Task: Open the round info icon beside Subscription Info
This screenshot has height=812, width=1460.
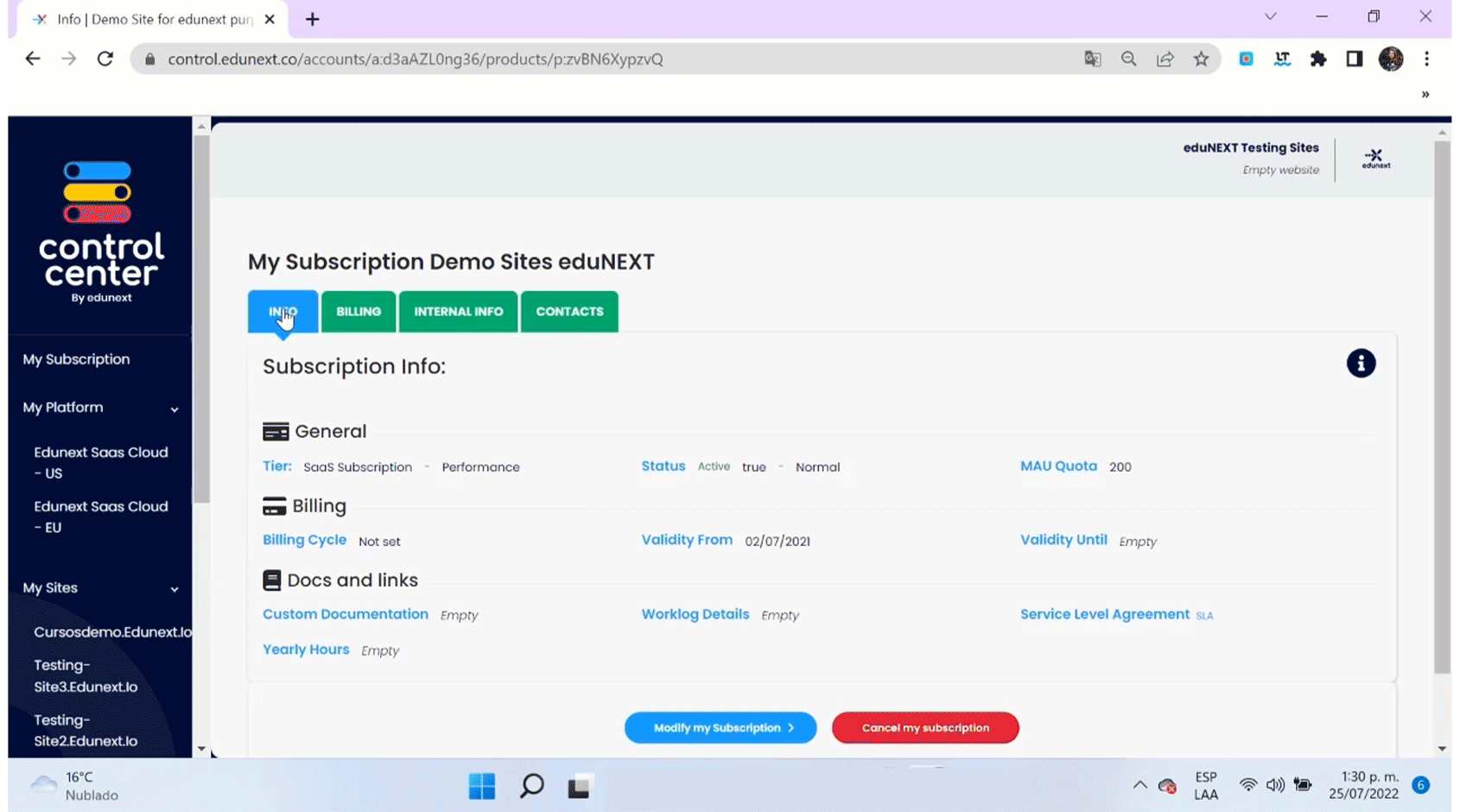Action: pos(1361,364)
